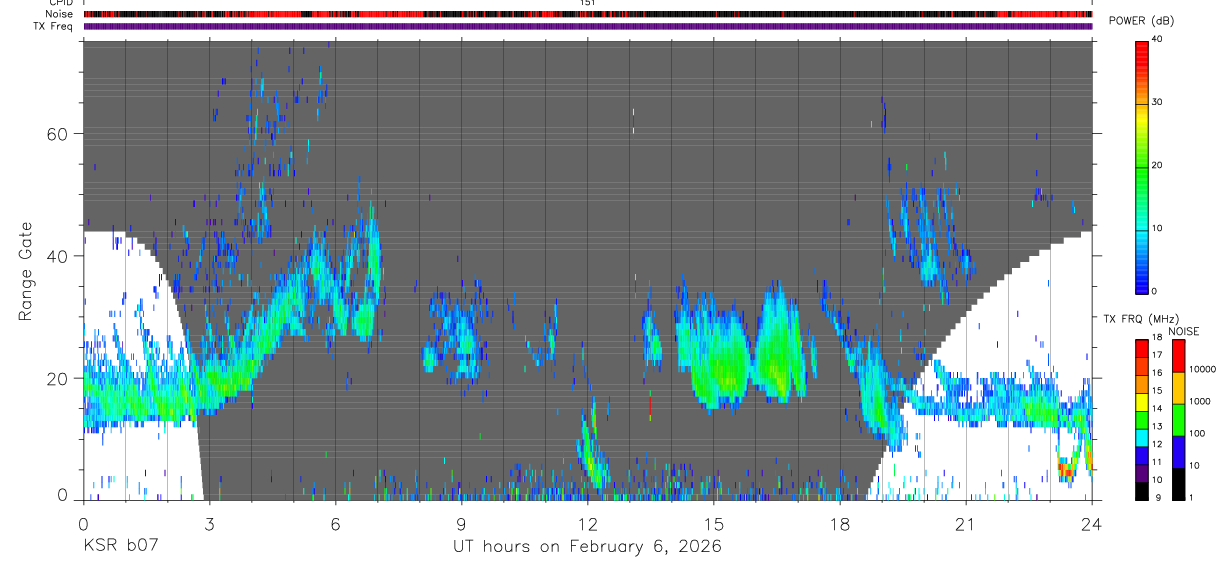Click the '16' tick on TX FRQ scale
Screen dimensions: 1228x567
click(x=1156, y=373)
